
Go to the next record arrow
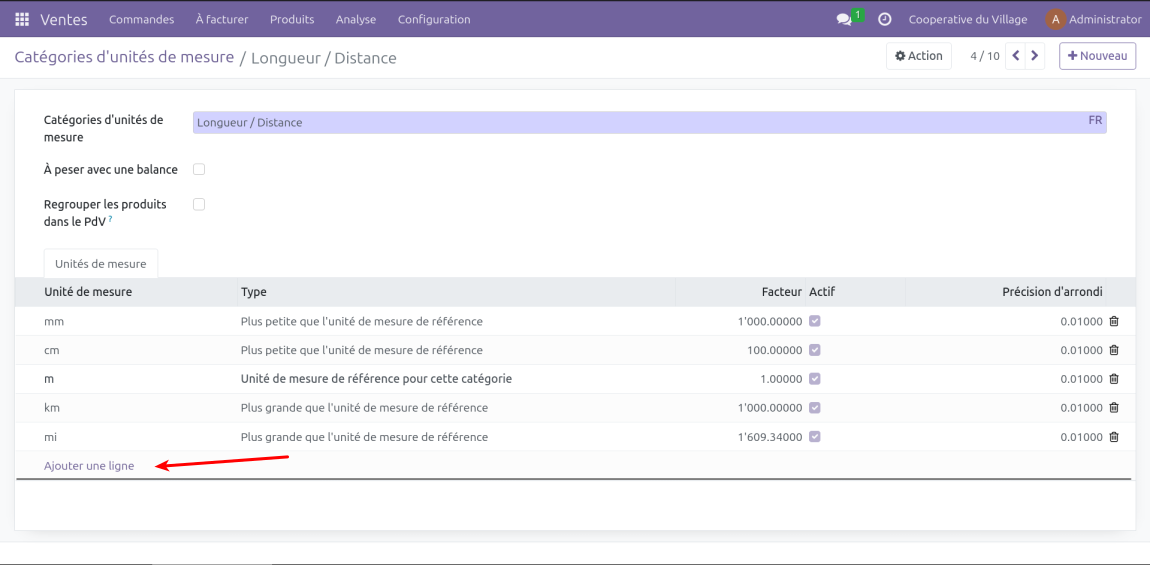click(x=1035, y=56)
